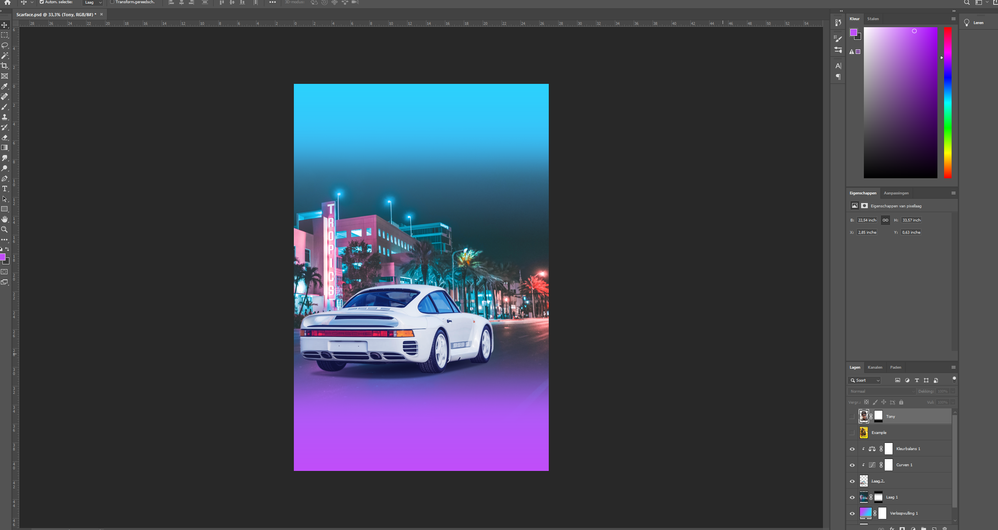Hide the Laag 2 layer
The image size is (998, 530).
[852, 481]
